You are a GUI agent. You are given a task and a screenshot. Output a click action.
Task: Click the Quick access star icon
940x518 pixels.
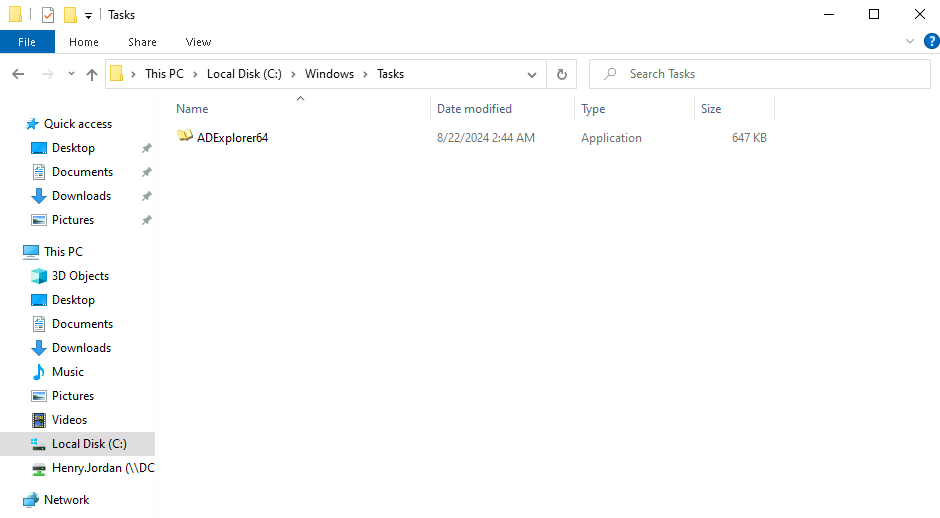tap(32, 124)
